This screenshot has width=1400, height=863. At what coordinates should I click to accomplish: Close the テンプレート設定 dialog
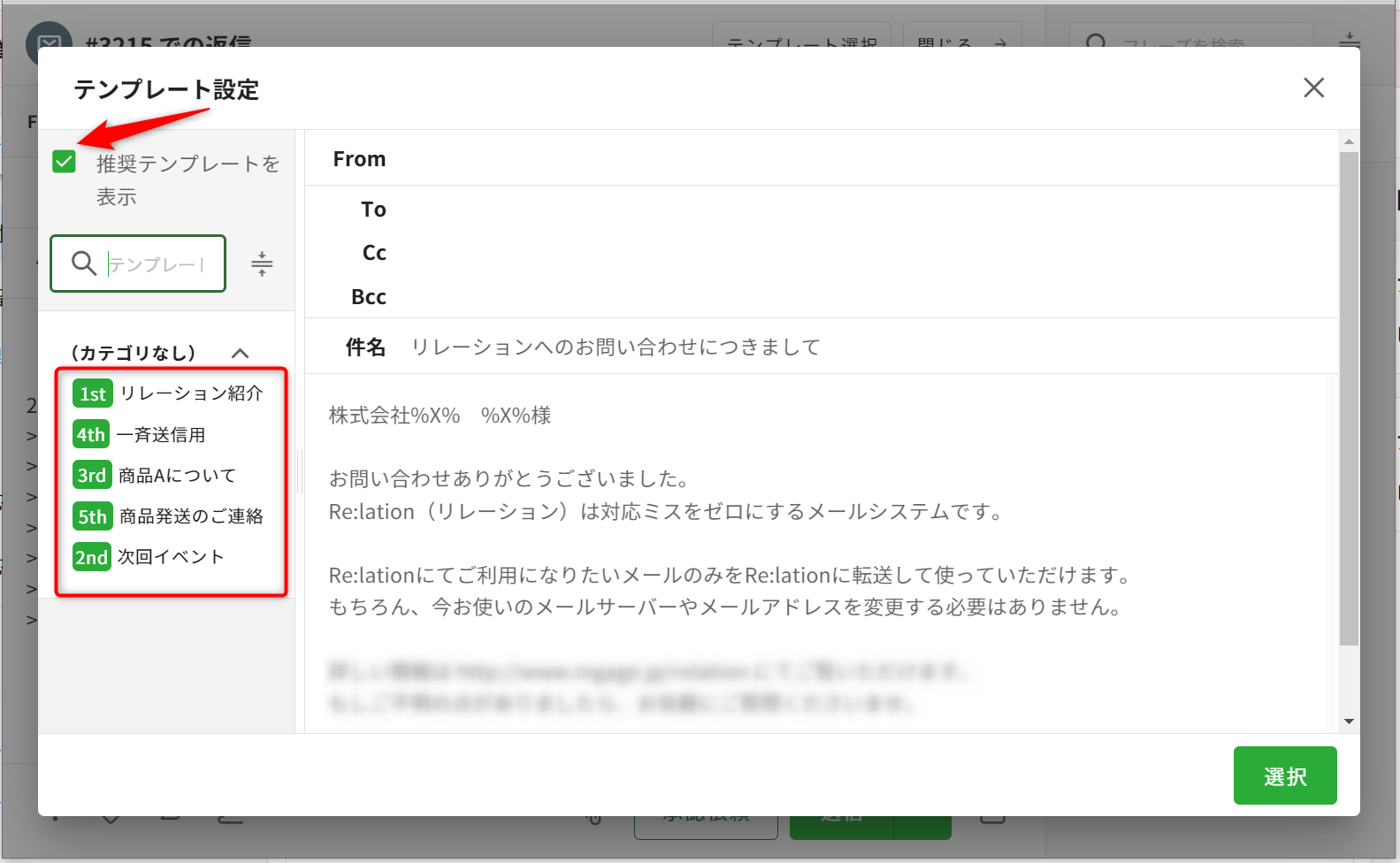pyautogui.click(x=1313, y=88)
